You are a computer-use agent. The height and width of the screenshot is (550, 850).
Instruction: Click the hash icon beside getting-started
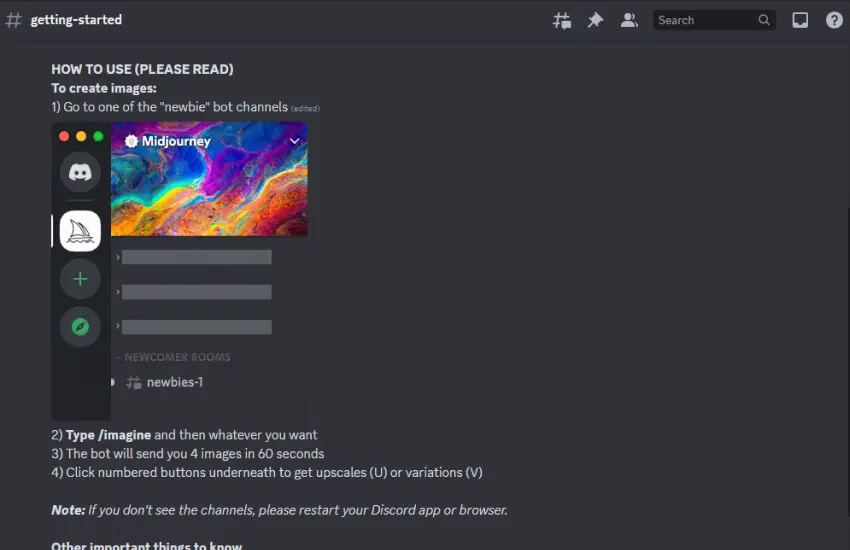pyautogui.click(x=13, y=20)
